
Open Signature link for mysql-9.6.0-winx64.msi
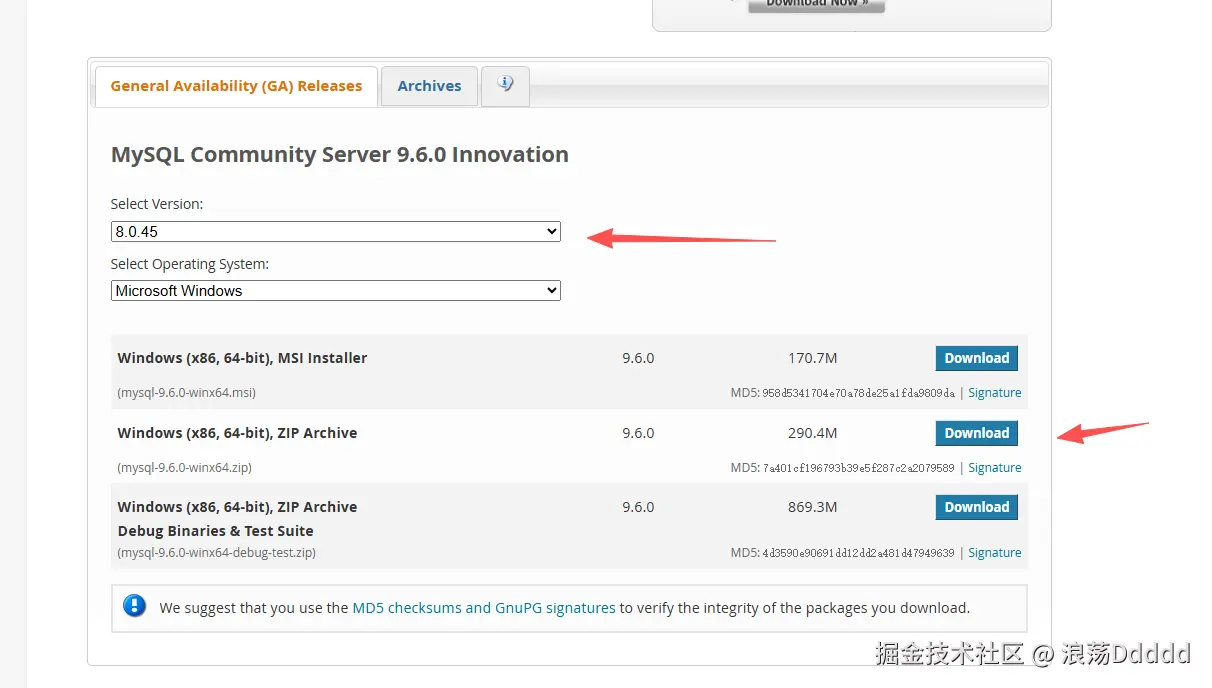pyautogui.click(x=995, y=393)
